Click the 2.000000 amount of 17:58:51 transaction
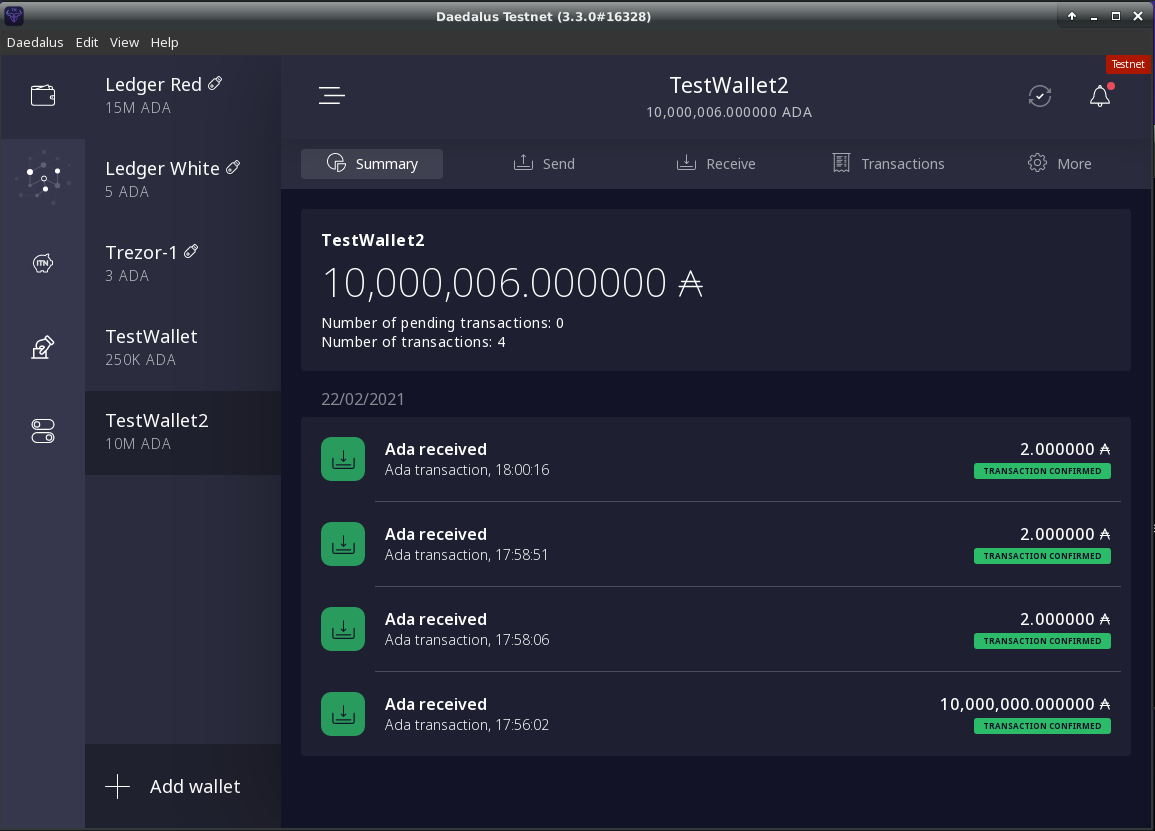Viewport: 1155px width, 831px height. pyautogui.click(x=1065, y=534)
